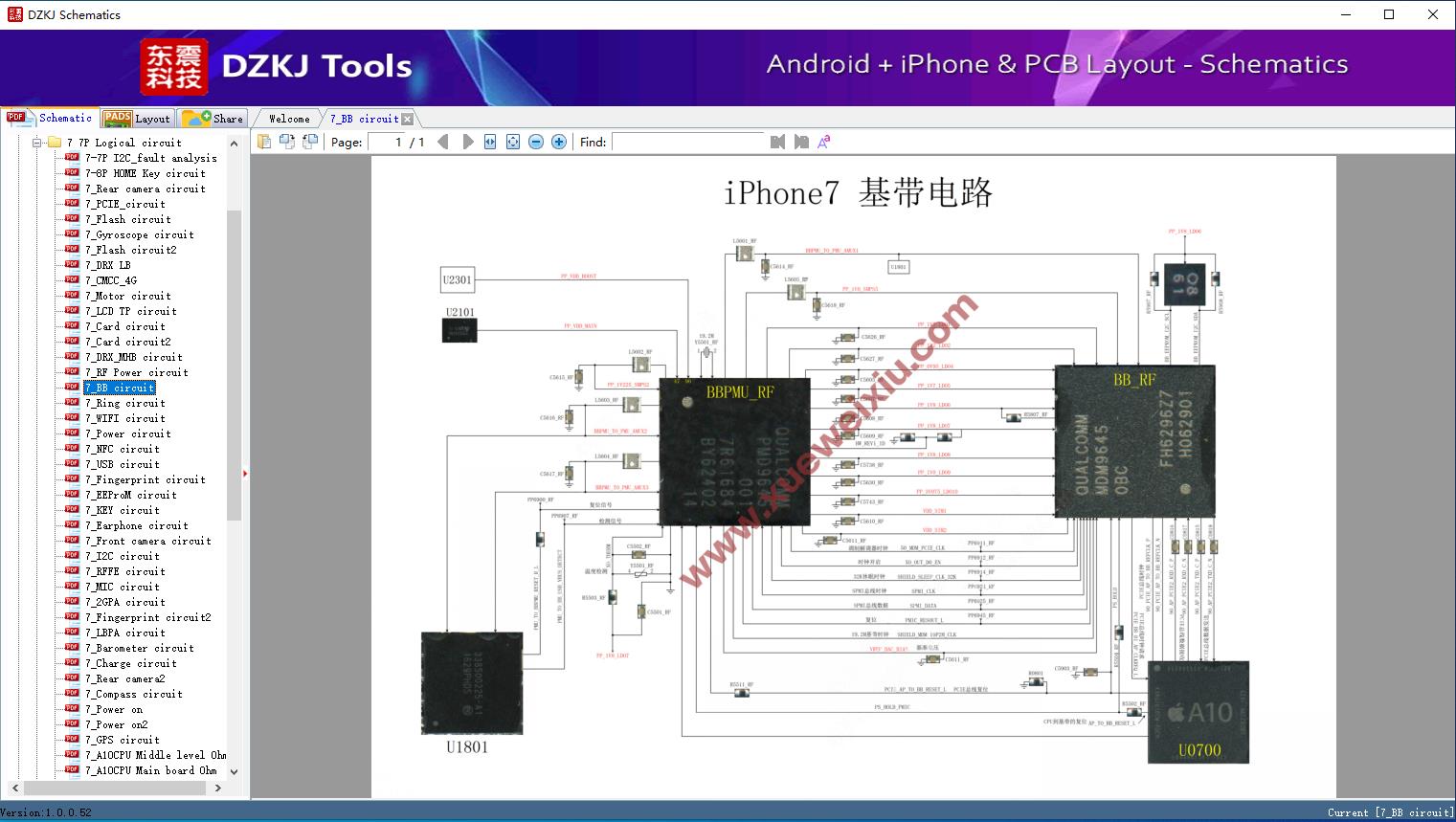Image resolution: width=1456 pixels, height=822 pixels.
Task: Open 7_RFFE circuit document
Action: [125, 571]
